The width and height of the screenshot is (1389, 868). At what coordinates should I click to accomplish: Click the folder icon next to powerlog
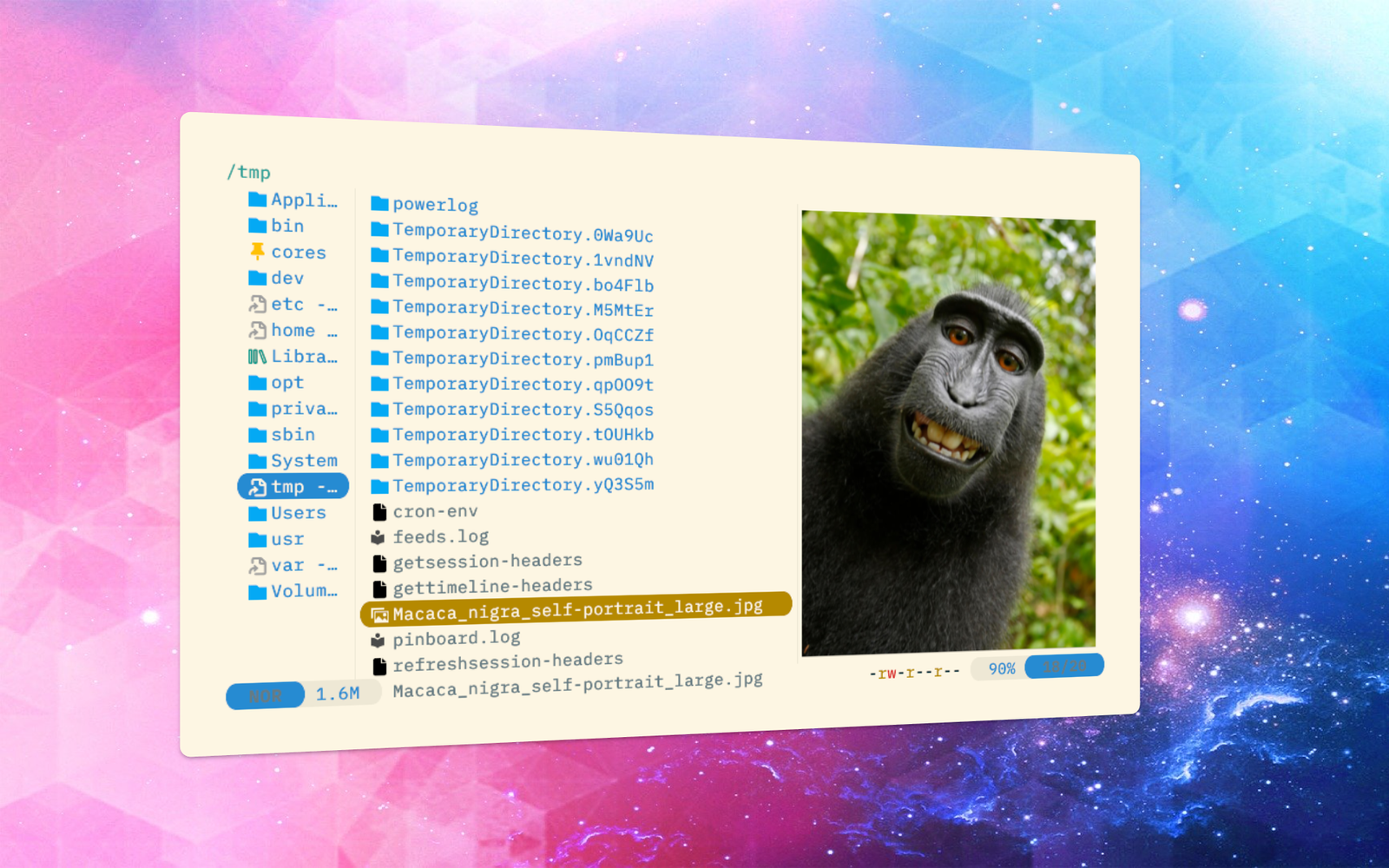(x=379, y=204)
